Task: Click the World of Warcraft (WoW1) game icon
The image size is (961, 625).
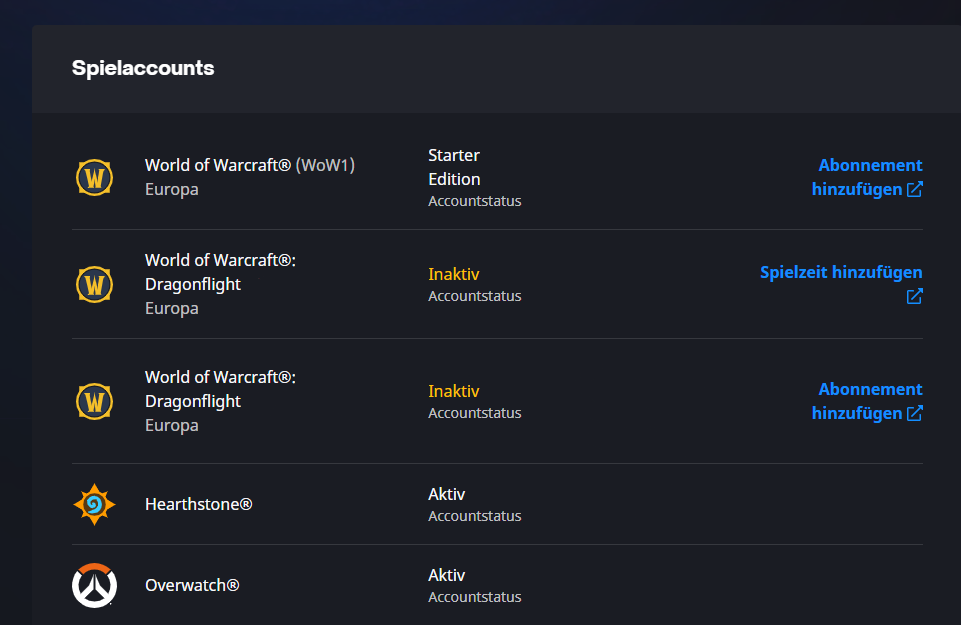Action: [95, 178]
